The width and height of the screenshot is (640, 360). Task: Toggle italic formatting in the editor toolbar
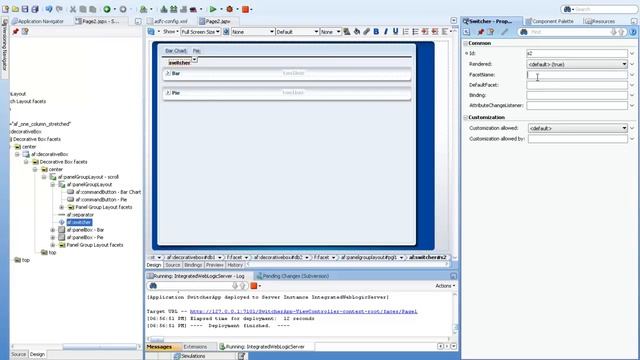click(386, 31)
